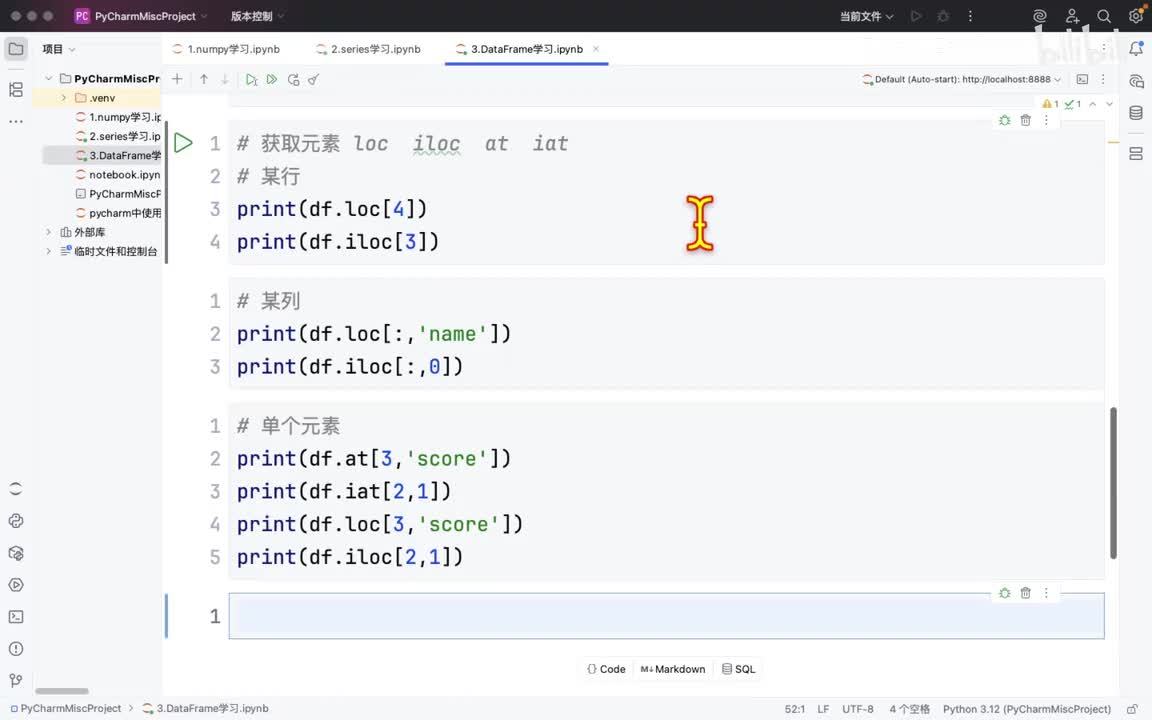Screen dimensions: 1152x720
Task: Open the Project tool window folder icon
Action: coord(15,49)
